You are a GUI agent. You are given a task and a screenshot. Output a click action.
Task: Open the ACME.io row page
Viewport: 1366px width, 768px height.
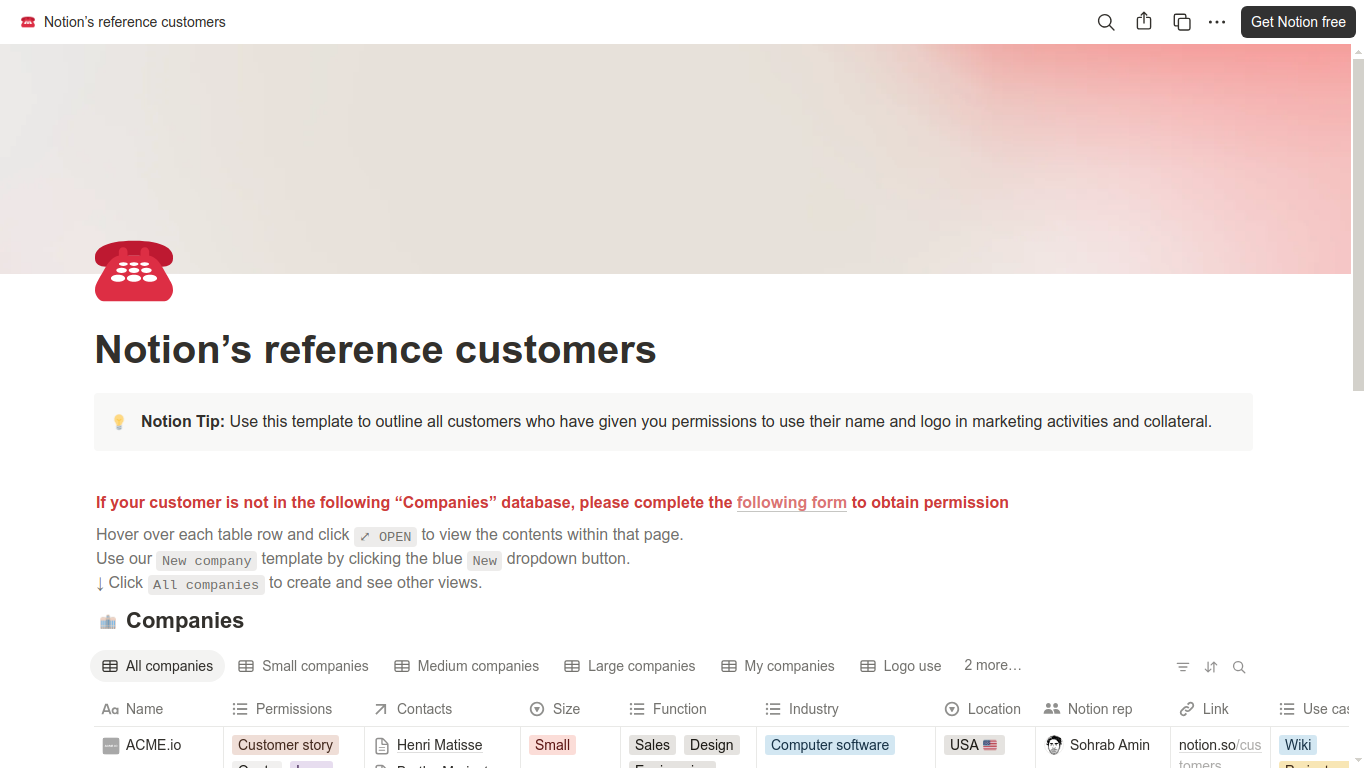click(154, 745)
